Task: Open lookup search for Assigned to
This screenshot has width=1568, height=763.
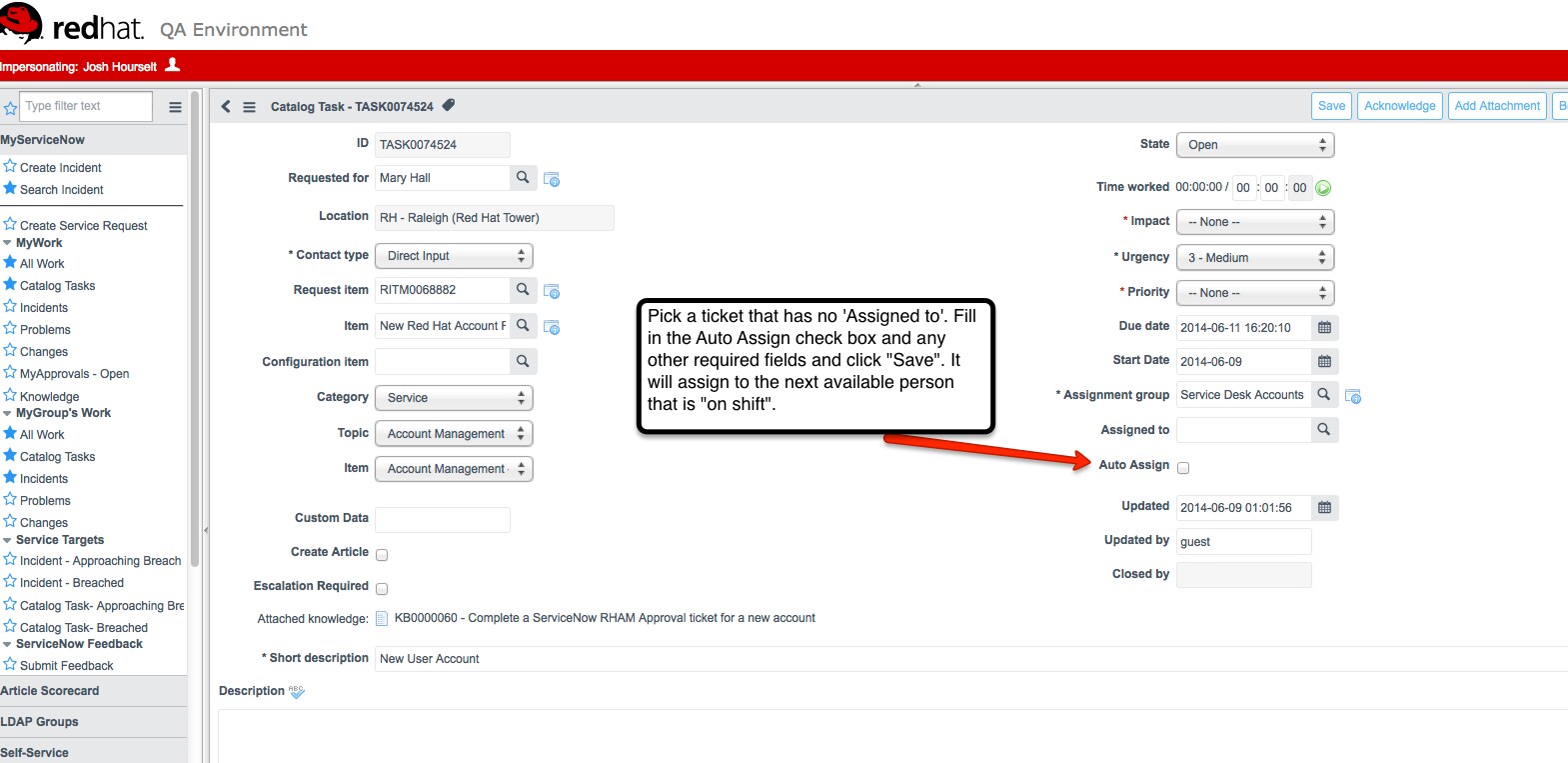Action: pos(1324,429)
